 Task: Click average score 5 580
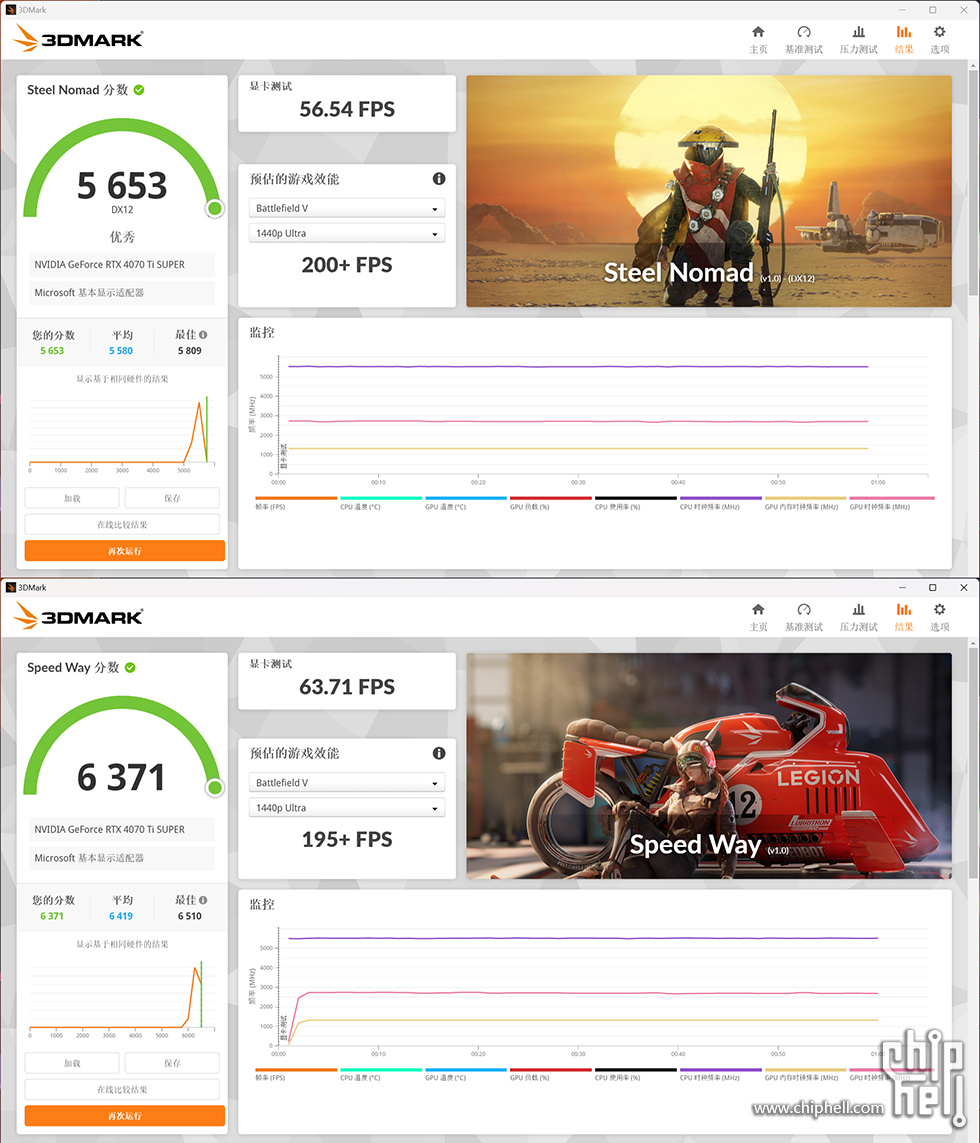pos(121,351)
